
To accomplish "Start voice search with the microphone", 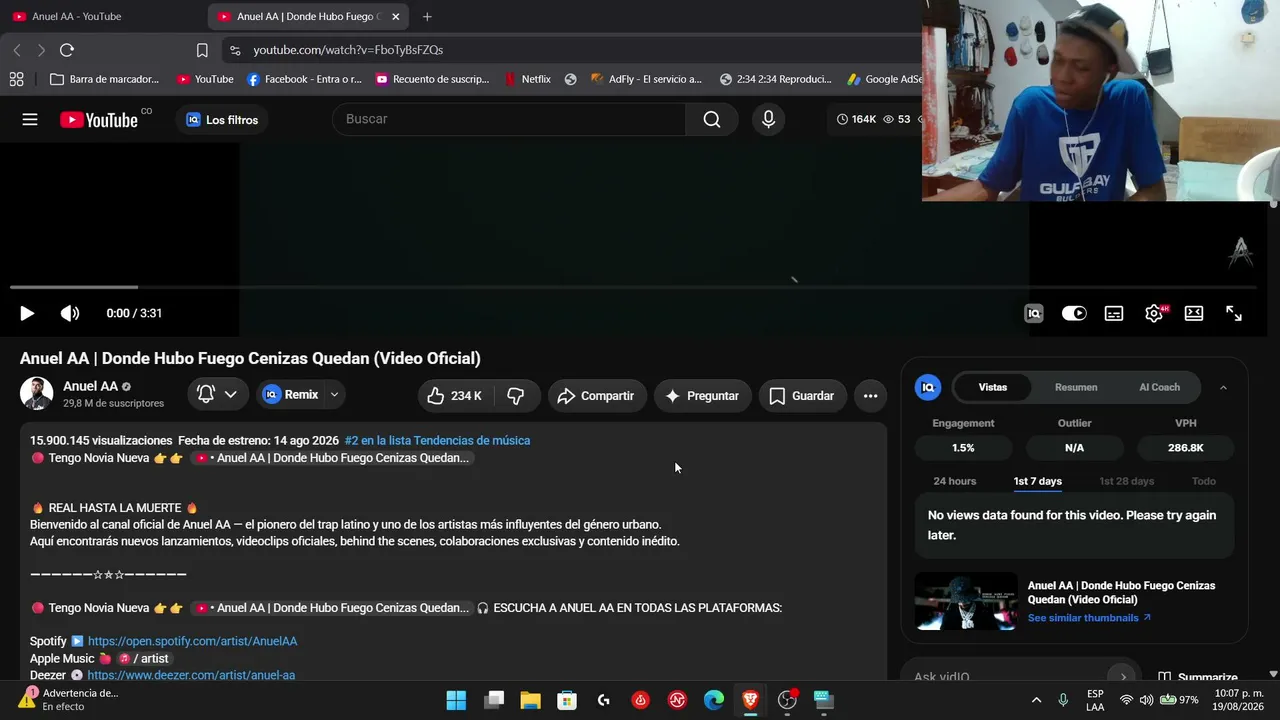I will (x=768, y=119).
